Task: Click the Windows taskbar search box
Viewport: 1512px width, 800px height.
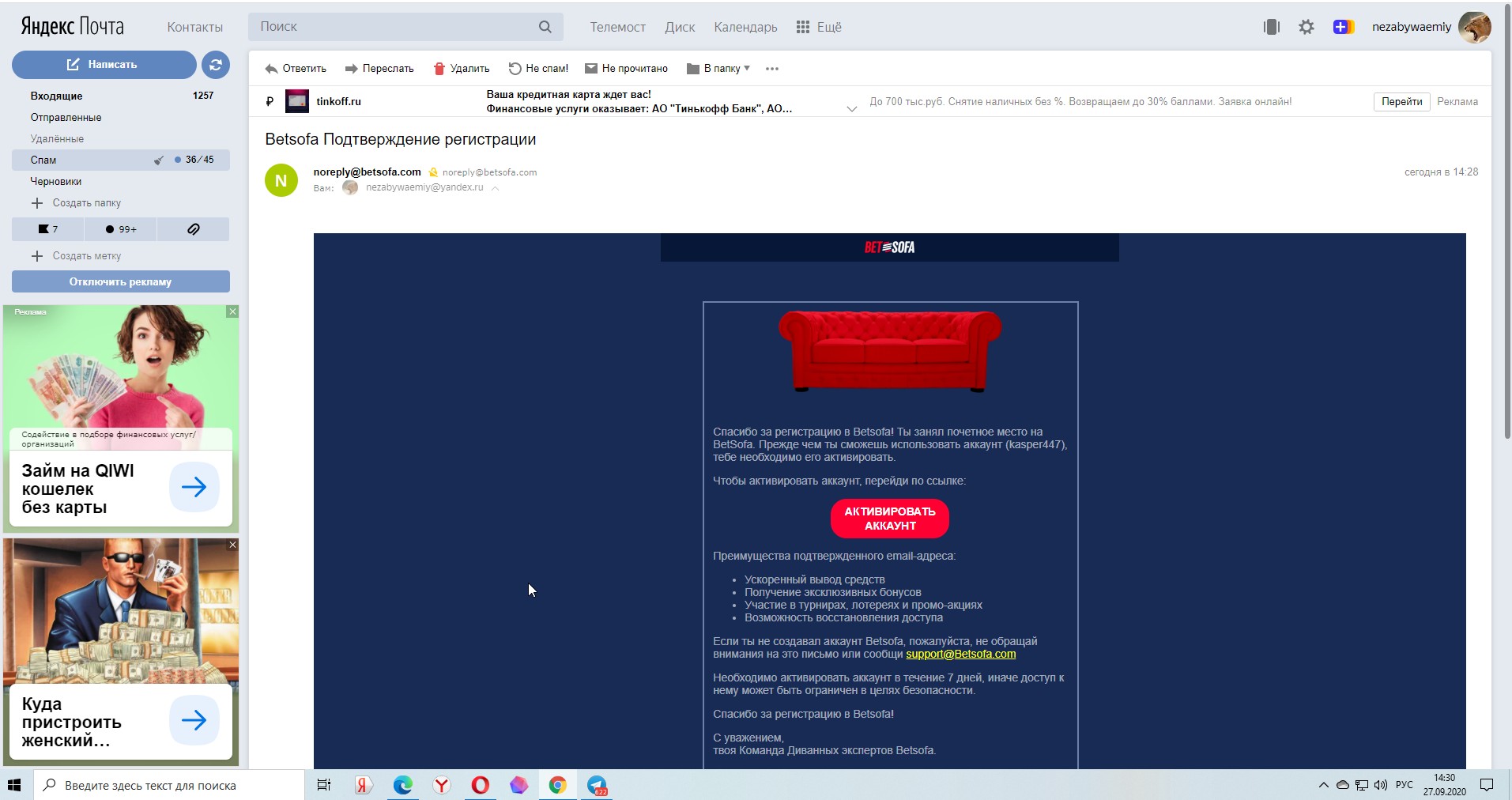Action: tap(169, 785)
